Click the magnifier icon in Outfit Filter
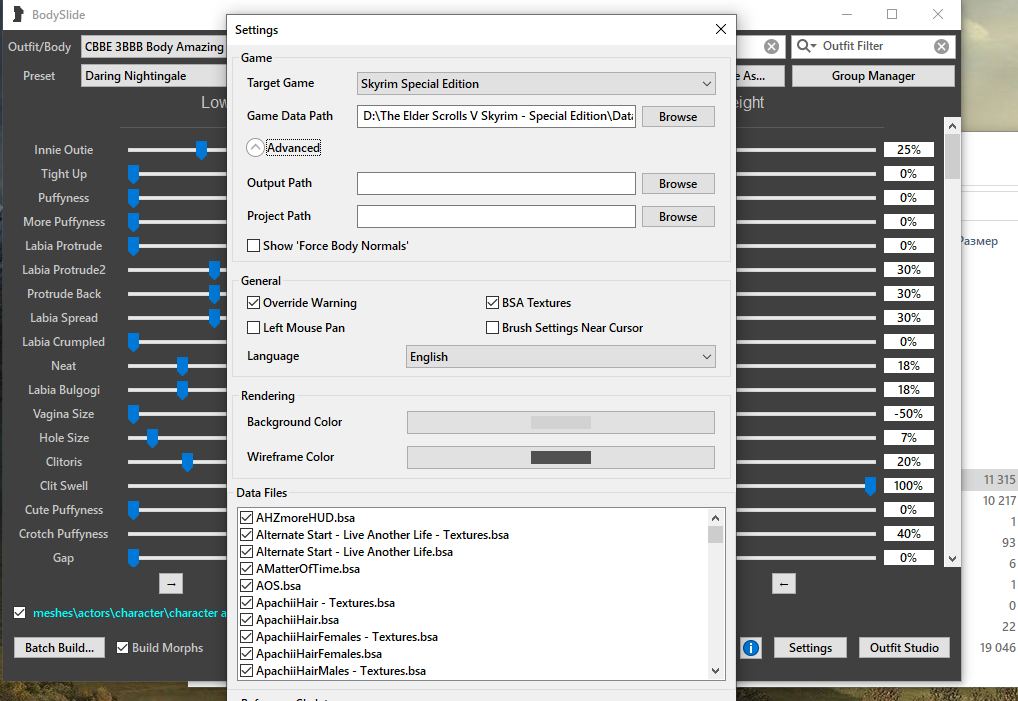This screenshot has width=1018, height=701. tap(806, 47)
